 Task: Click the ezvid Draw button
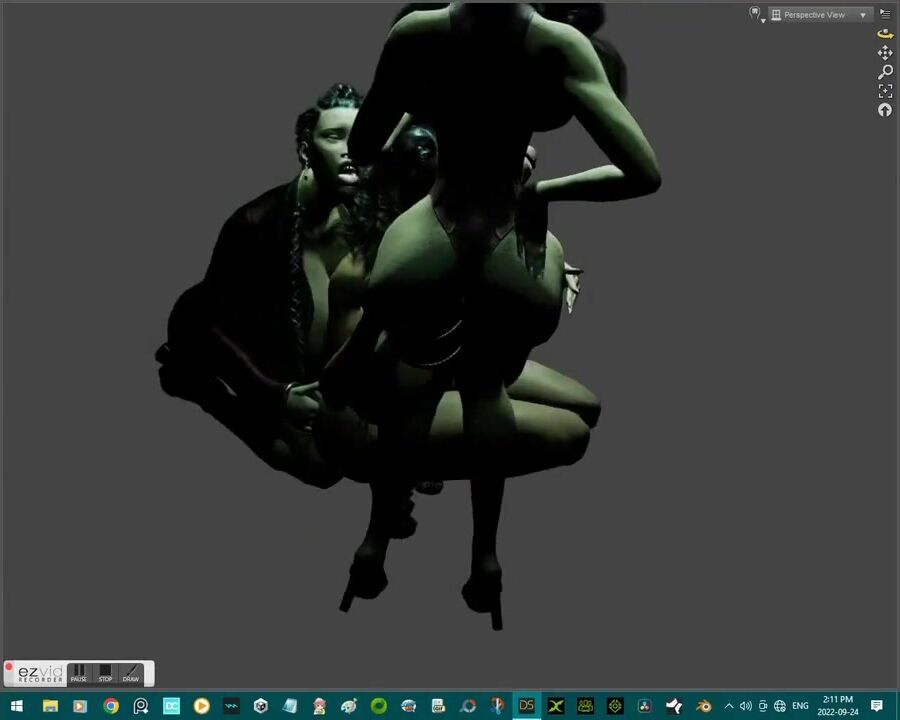pos(131,673)
